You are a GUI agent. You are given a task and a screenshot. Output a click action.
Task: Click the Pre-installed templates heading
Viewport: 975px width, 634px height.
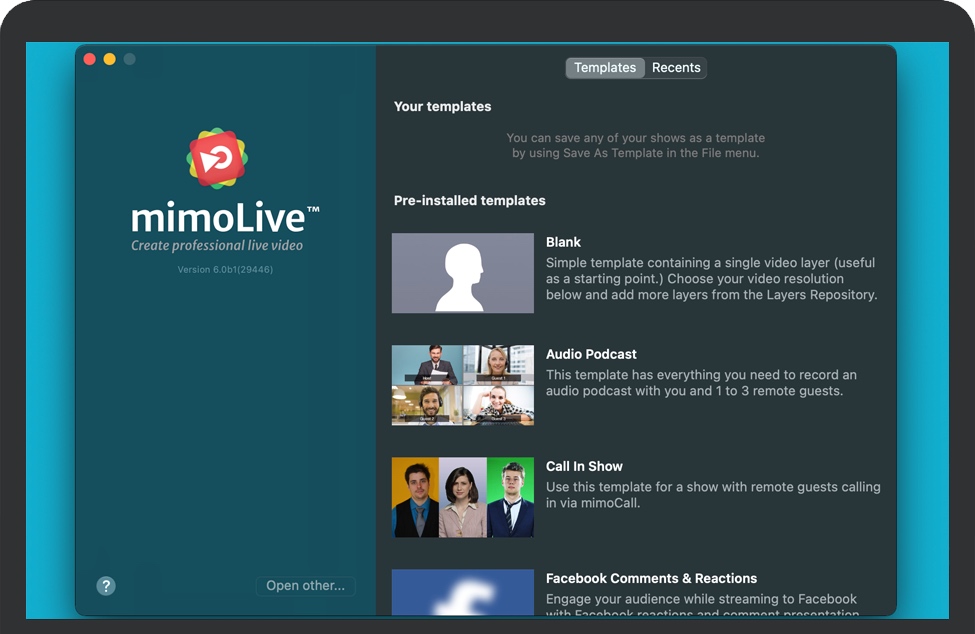pyautogui.click(x=469, y=201)
